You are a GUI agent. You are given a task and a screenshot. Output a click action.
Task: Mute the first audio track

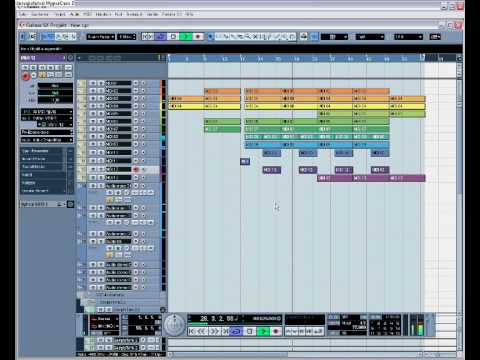pos(93,186)
